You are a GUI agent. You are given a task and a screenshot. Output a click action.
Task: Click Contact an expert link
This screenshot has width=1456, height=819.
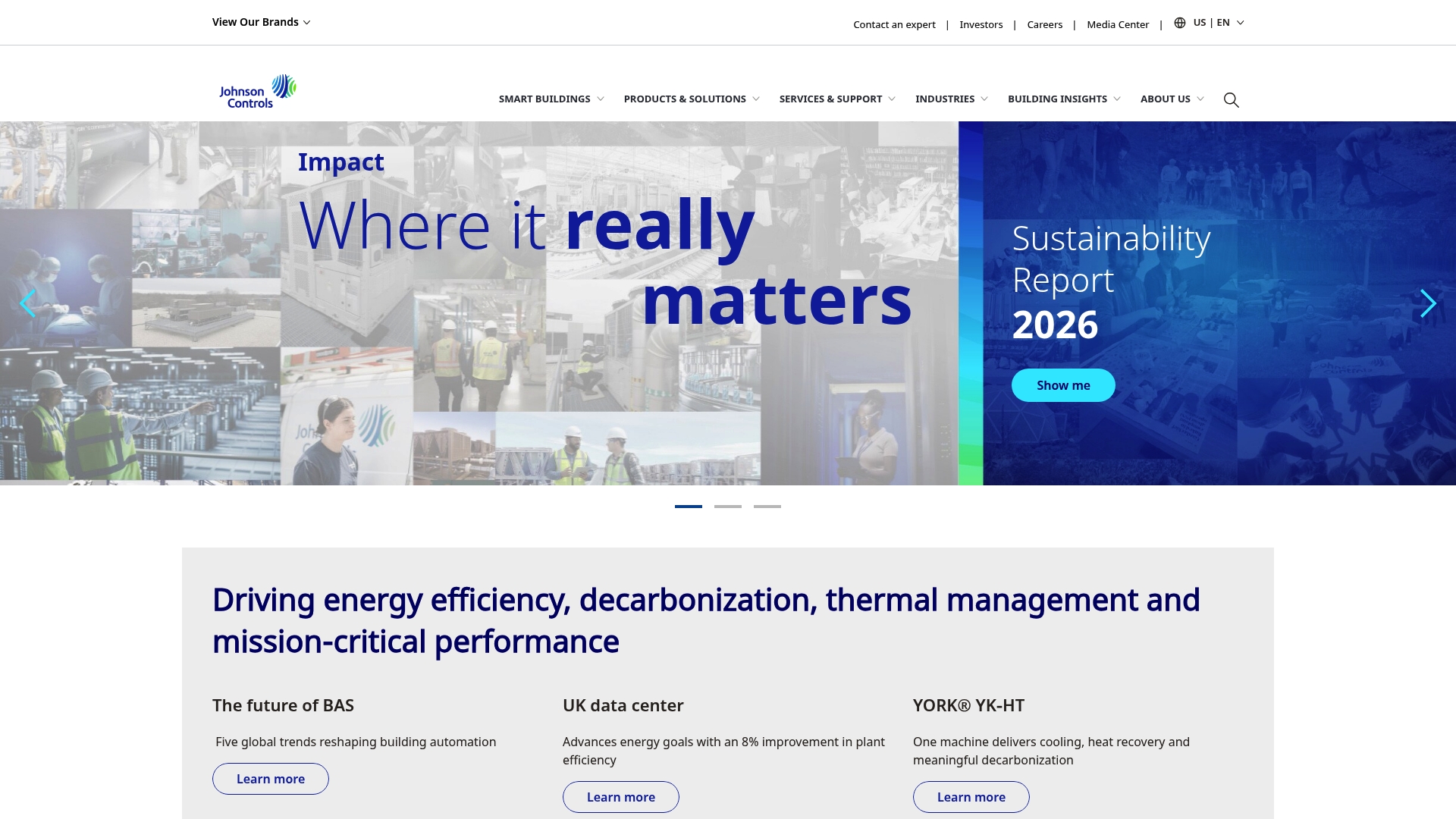pyautogui.click(x=894, y=24)
